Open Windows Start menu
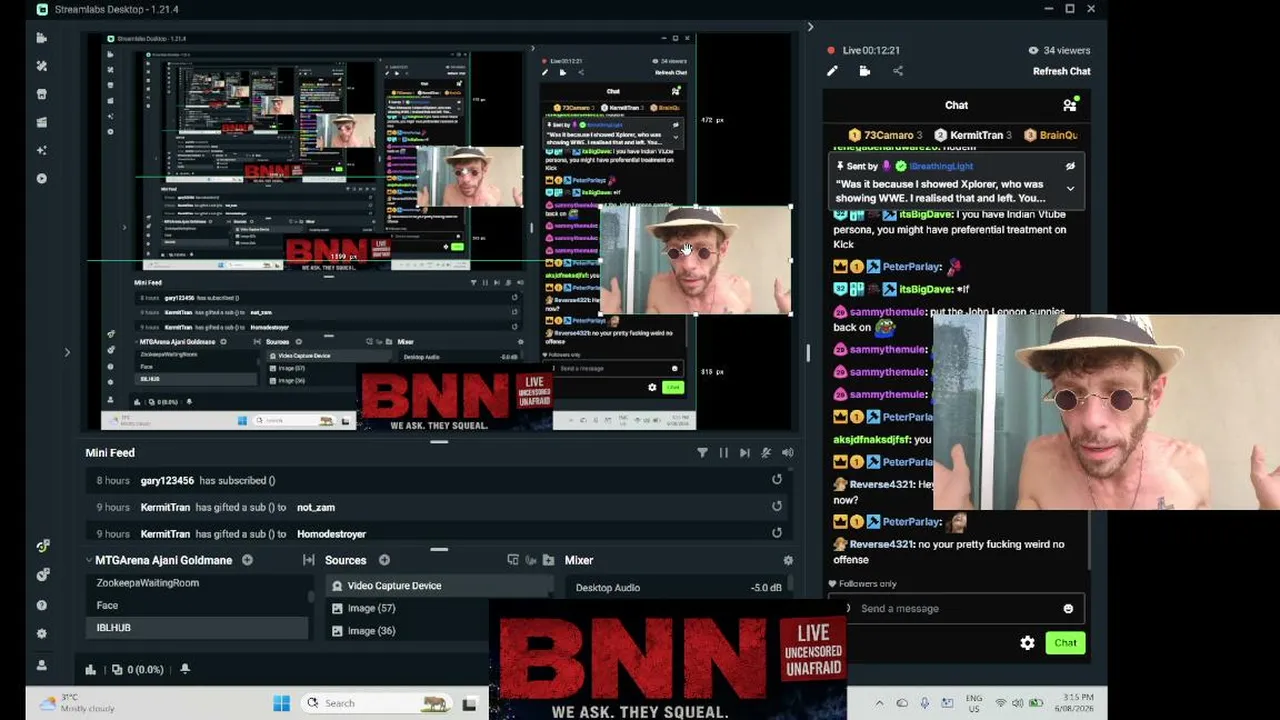 coord(281,703)
